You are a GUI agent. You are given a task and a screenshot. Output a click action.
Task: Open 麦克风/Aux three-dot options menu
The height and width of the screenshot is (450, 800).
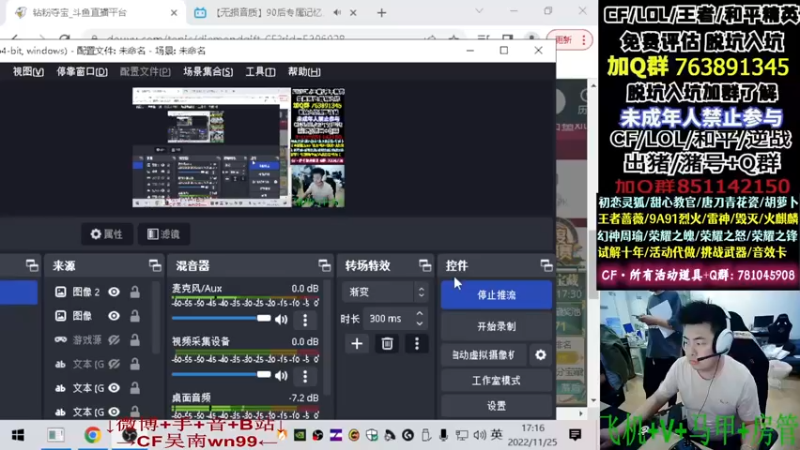(305, 320)
